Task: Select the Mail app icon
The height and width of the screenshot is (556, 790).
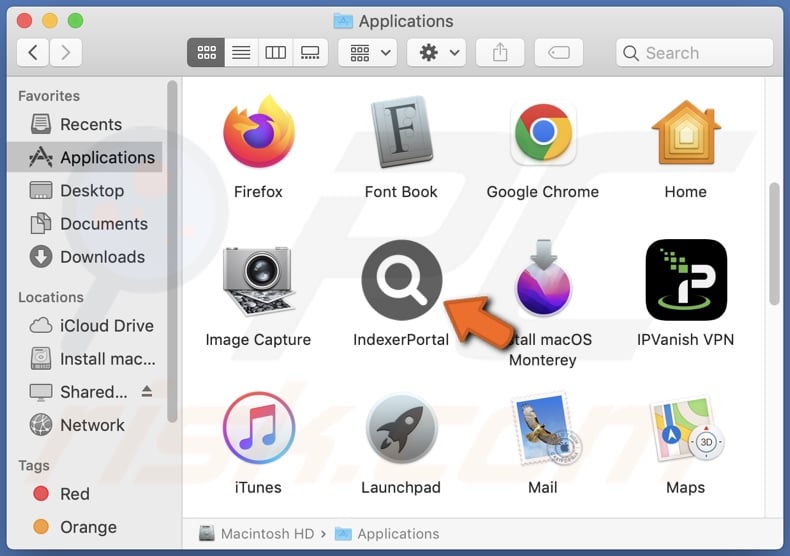Action: click(545, 428)
